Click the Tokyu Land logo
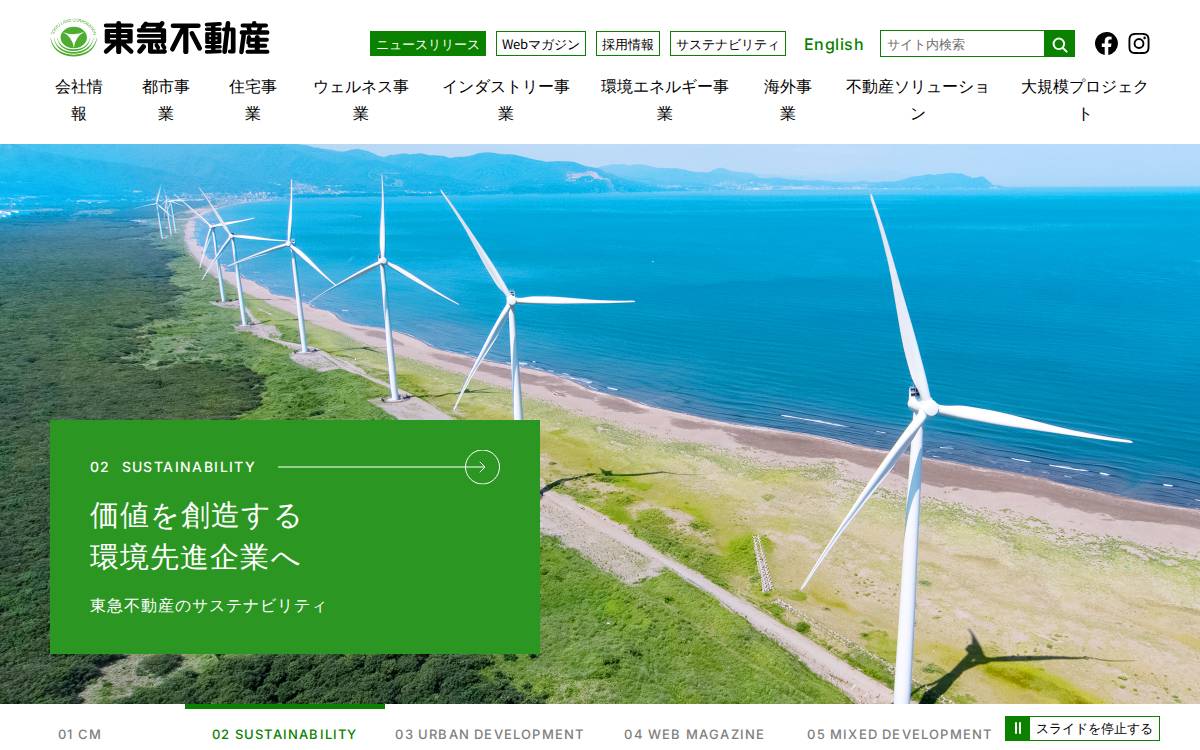Viewport: 1200px width, 750px height. (x=160, y=39)
